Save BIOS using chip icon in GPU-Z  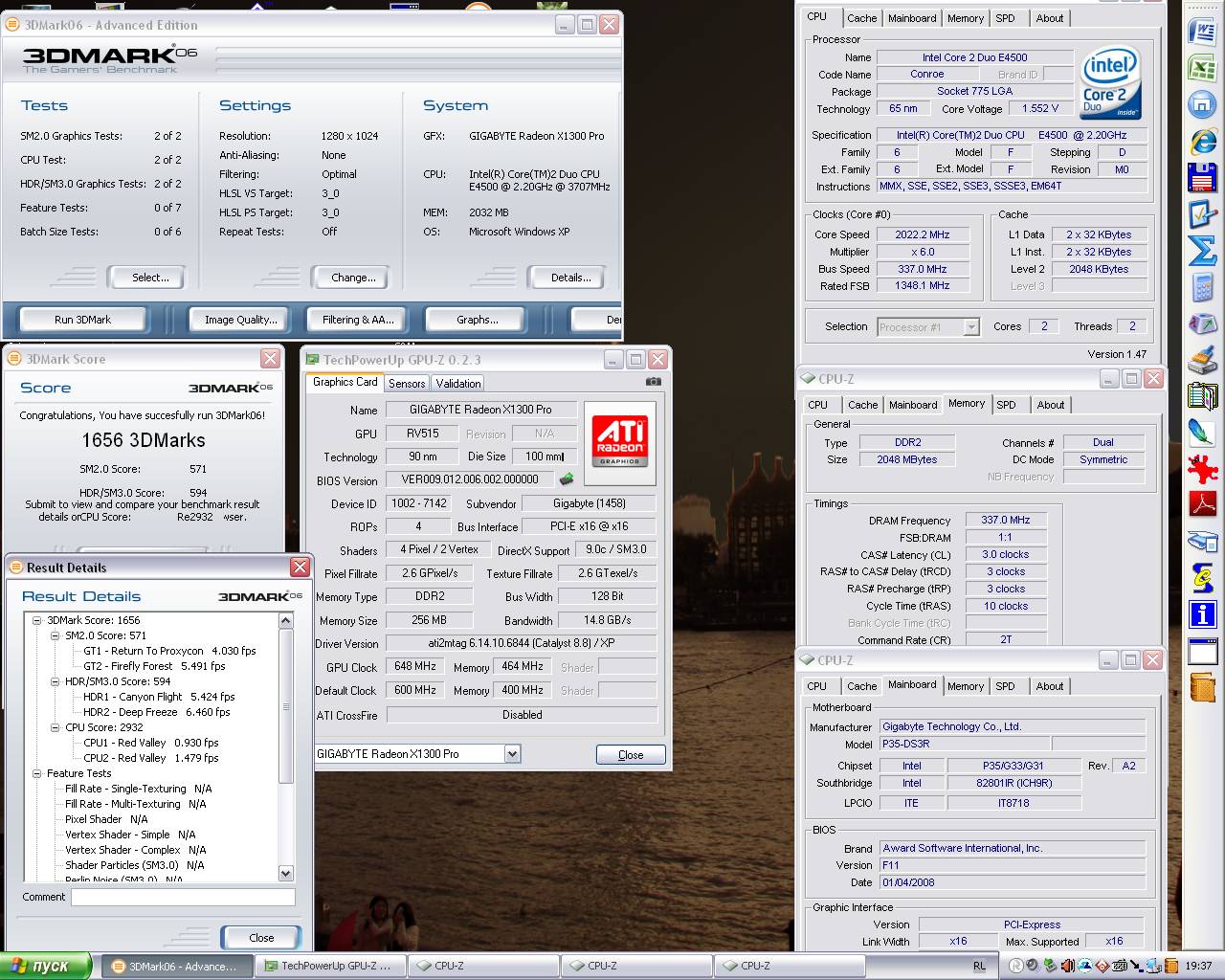coord(567,479)
